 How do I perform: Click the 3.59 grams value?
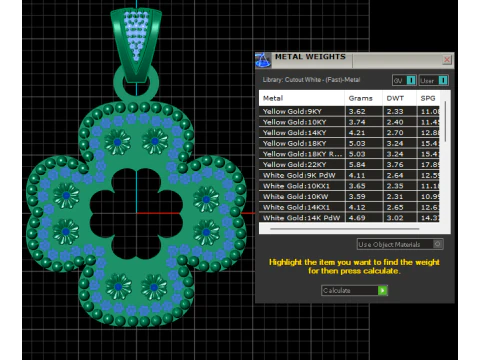pos(357,197)
